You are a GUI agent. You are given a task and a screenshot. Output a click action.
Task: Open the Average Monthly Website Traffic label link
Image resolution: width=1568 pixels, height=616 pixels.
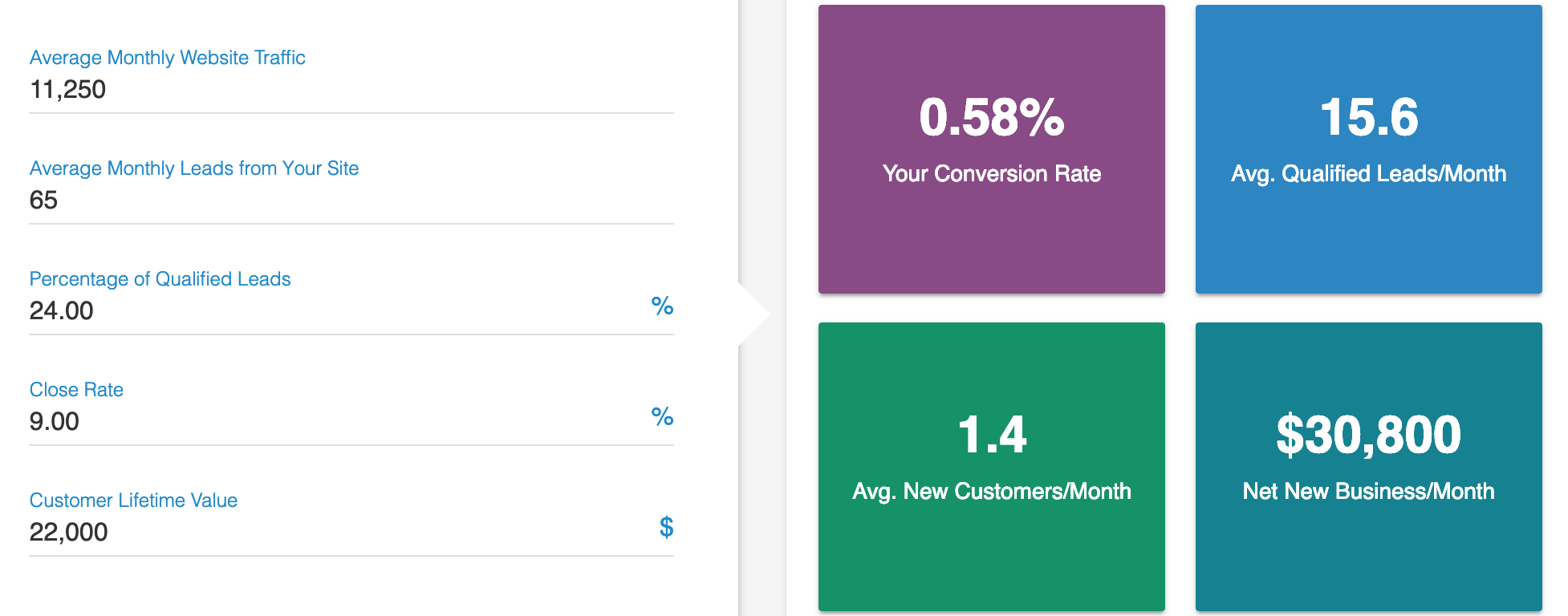coord(167,57)
